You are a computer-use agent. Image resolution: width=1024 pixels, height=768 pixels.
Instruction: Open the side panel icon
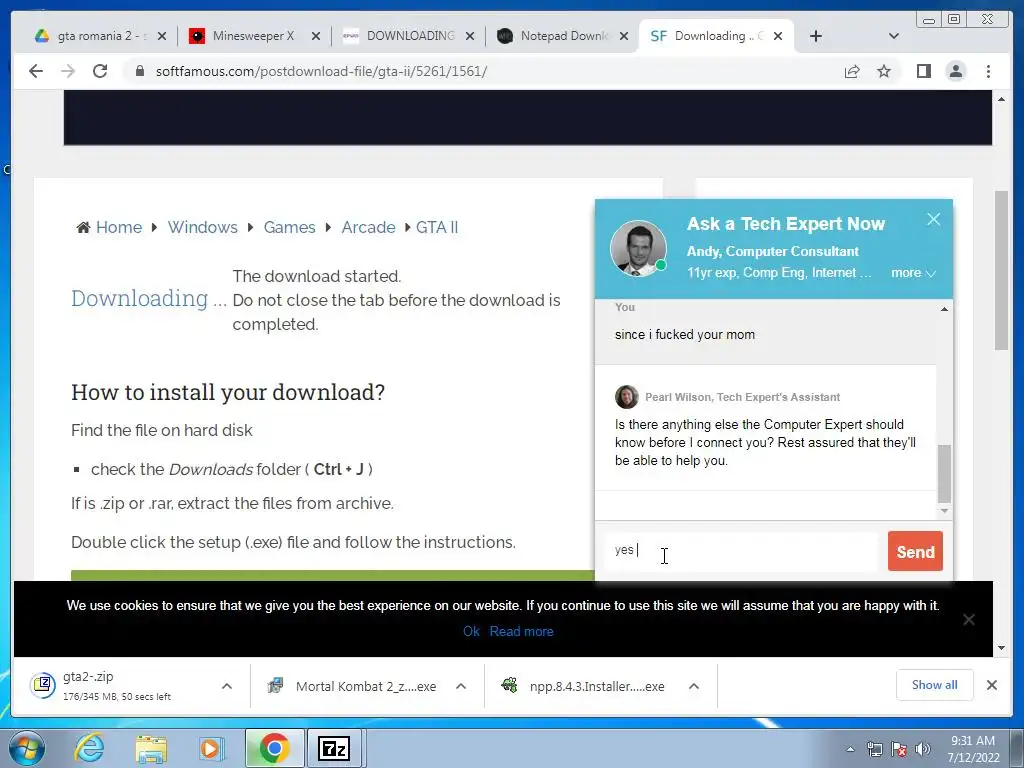coord(923,71)
